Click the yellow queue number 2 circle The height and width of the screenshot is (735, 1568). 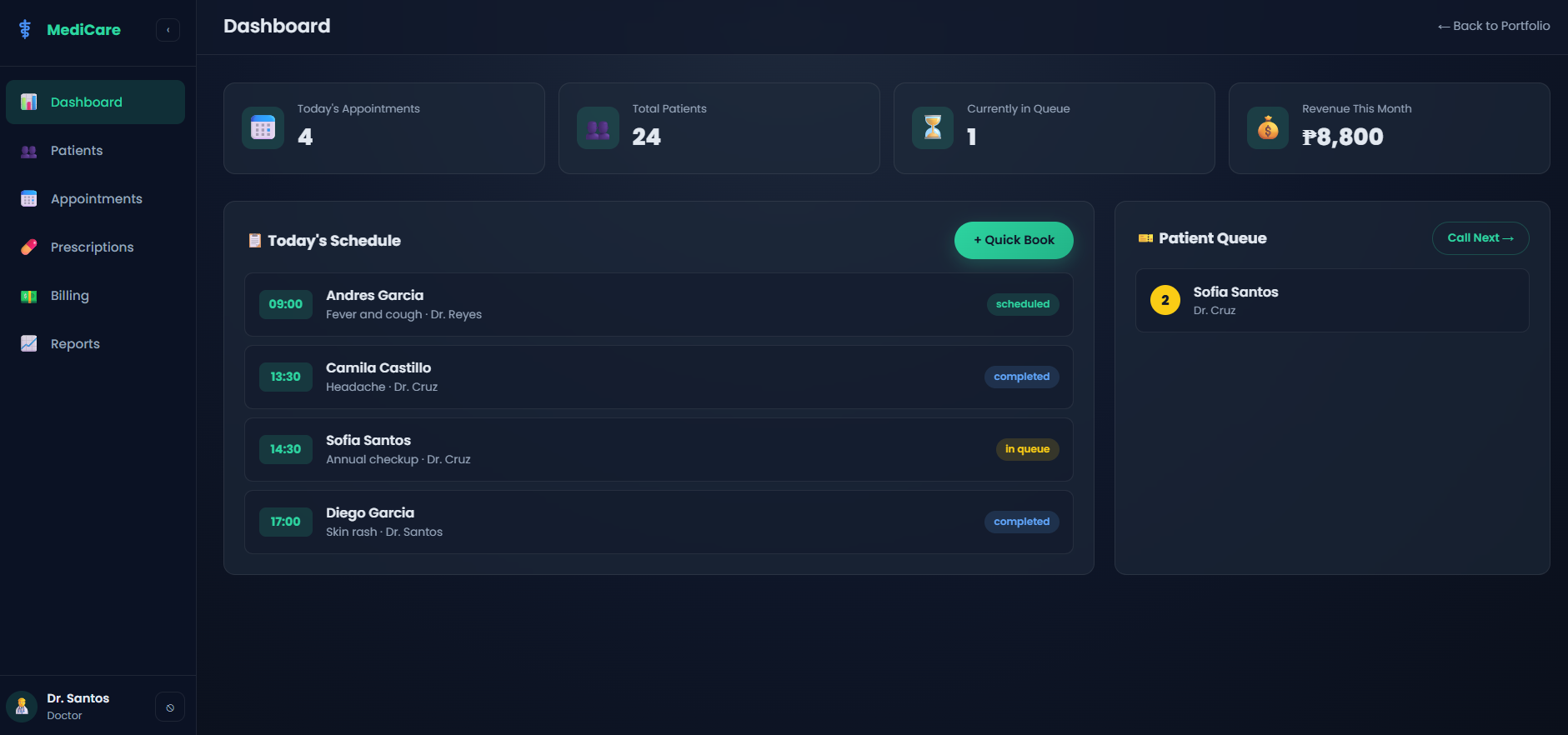[x=1165, y=300]
